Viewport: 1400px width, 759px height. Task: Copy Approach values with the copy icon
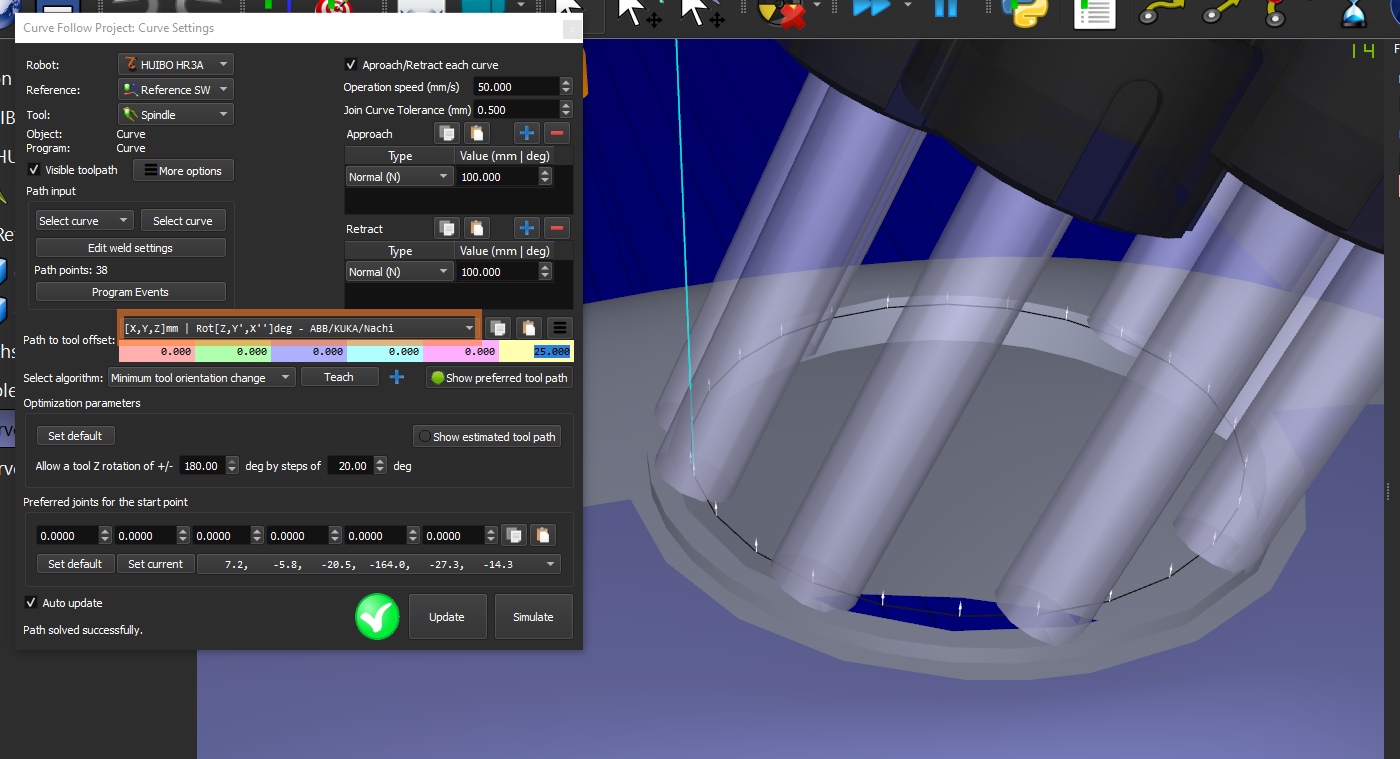pos(447,133)
